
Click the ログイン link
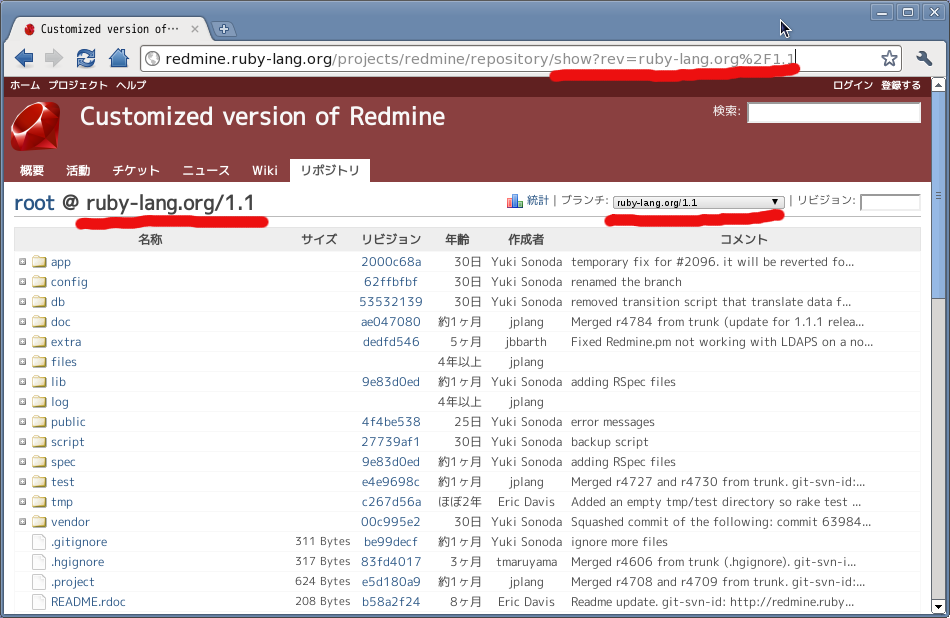pyautogui.click(x=853, y=85)
